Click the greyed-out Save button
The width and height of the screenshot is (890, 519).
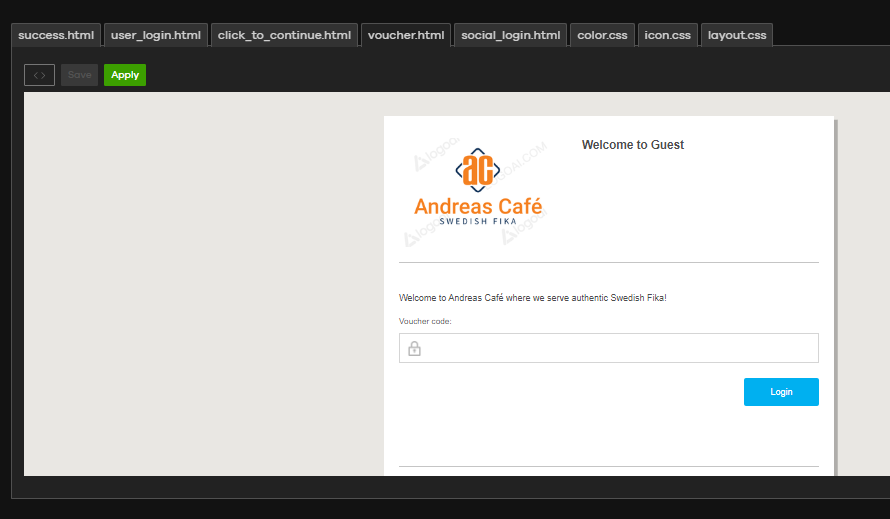(80, 75)
